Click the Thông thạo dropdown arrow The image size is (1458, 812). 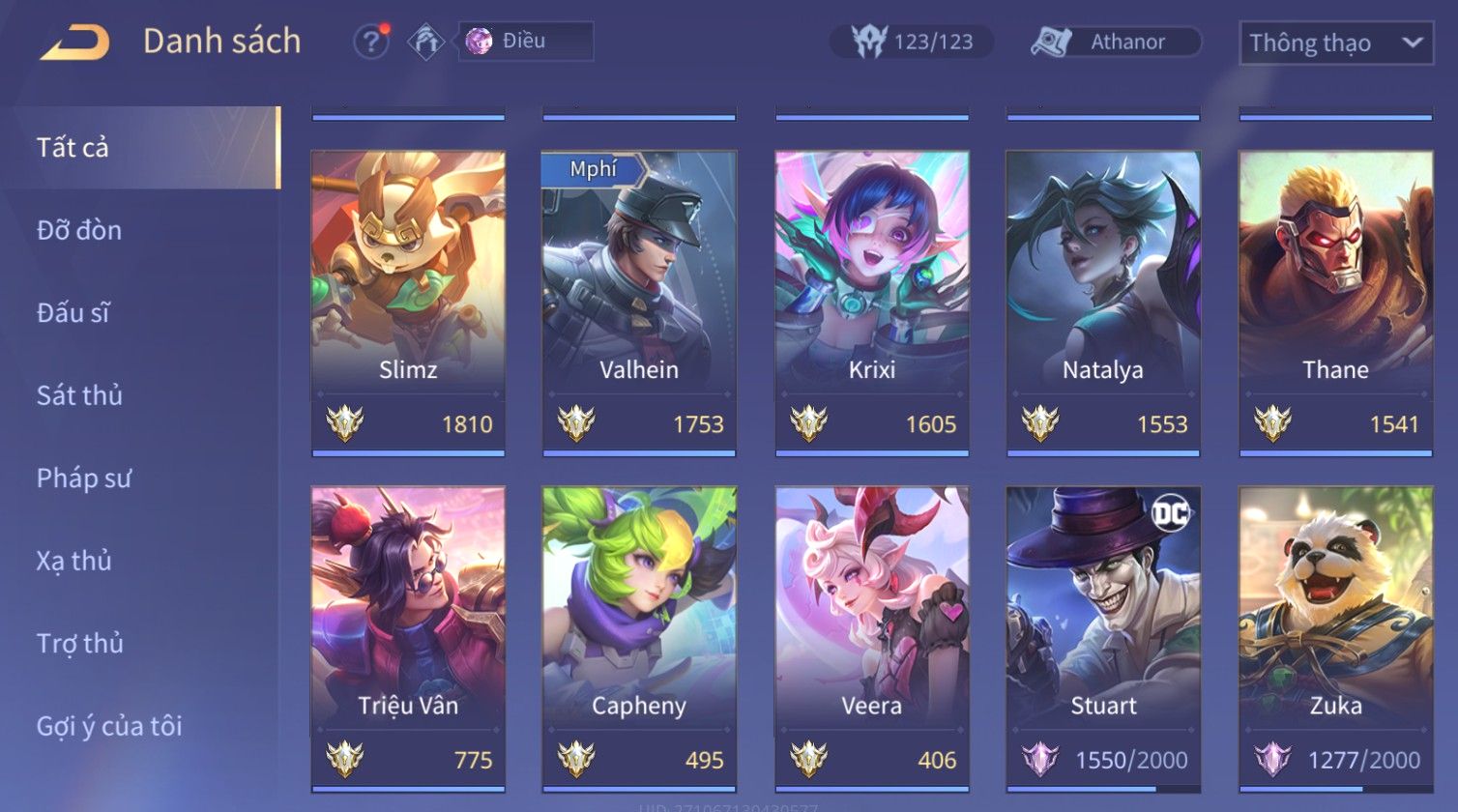pos(1412,43)
